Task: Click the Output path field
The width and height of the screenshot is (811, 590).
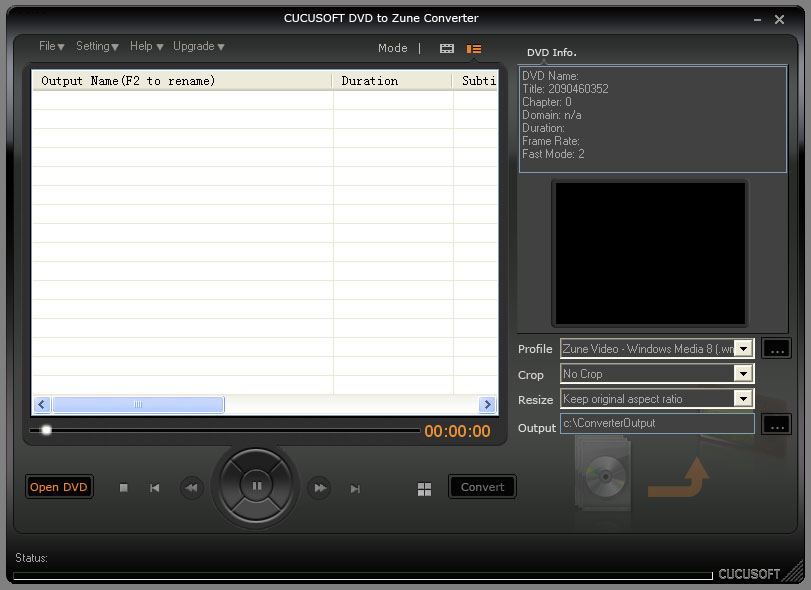Action: 657,423
